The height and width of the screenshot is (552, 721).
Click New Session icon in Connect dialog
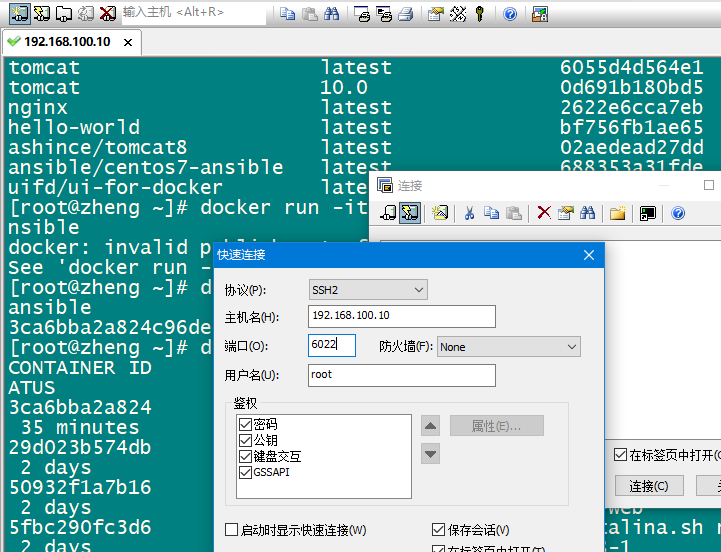[x=440, y=213]
